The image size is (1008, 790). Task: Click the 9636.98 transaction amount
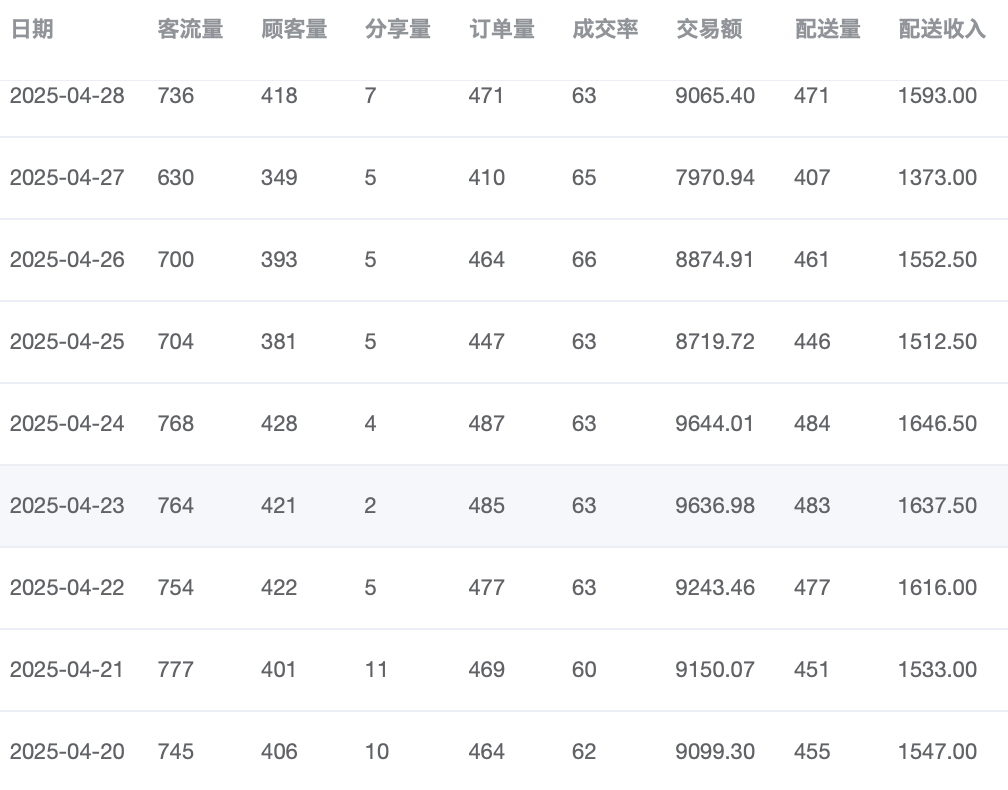point(715,506)
